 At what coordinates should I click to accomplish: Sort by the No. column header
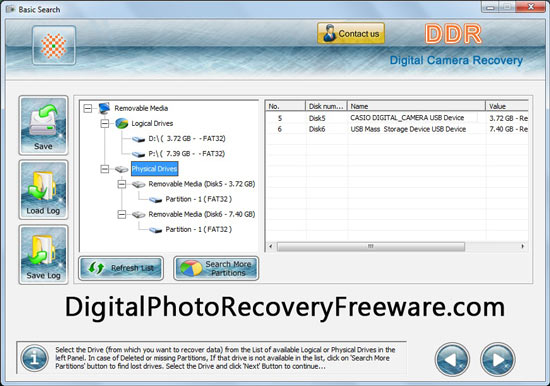285,106
